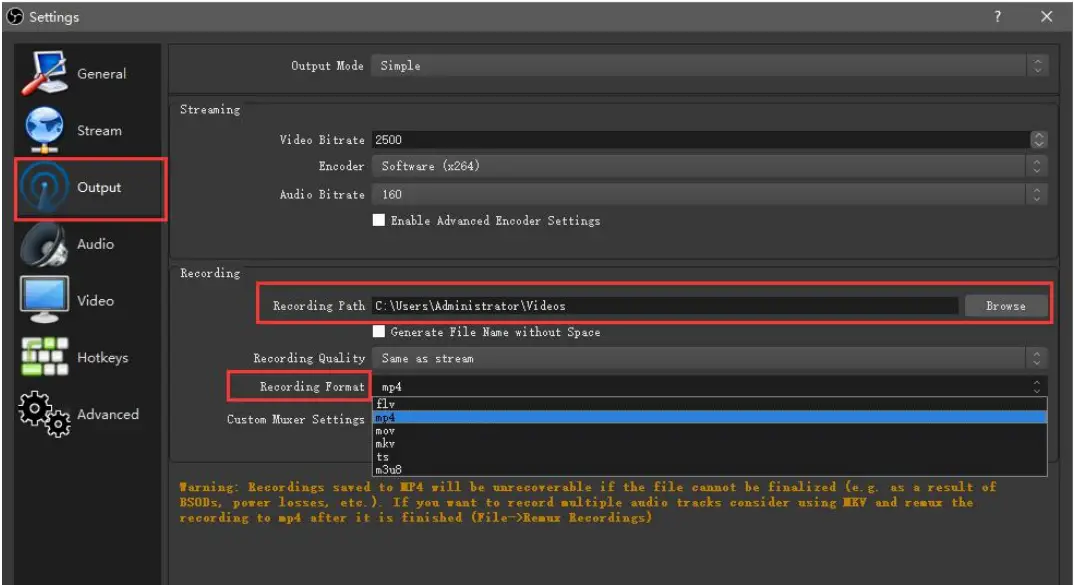Screen dimensions: 1075x585
Task: Choose flv from format list
Action: [x=710, y=404]
